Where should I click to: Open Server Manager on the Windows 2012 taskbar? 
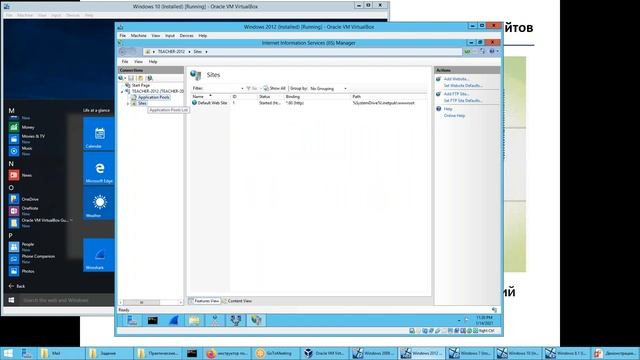(132, 320)
